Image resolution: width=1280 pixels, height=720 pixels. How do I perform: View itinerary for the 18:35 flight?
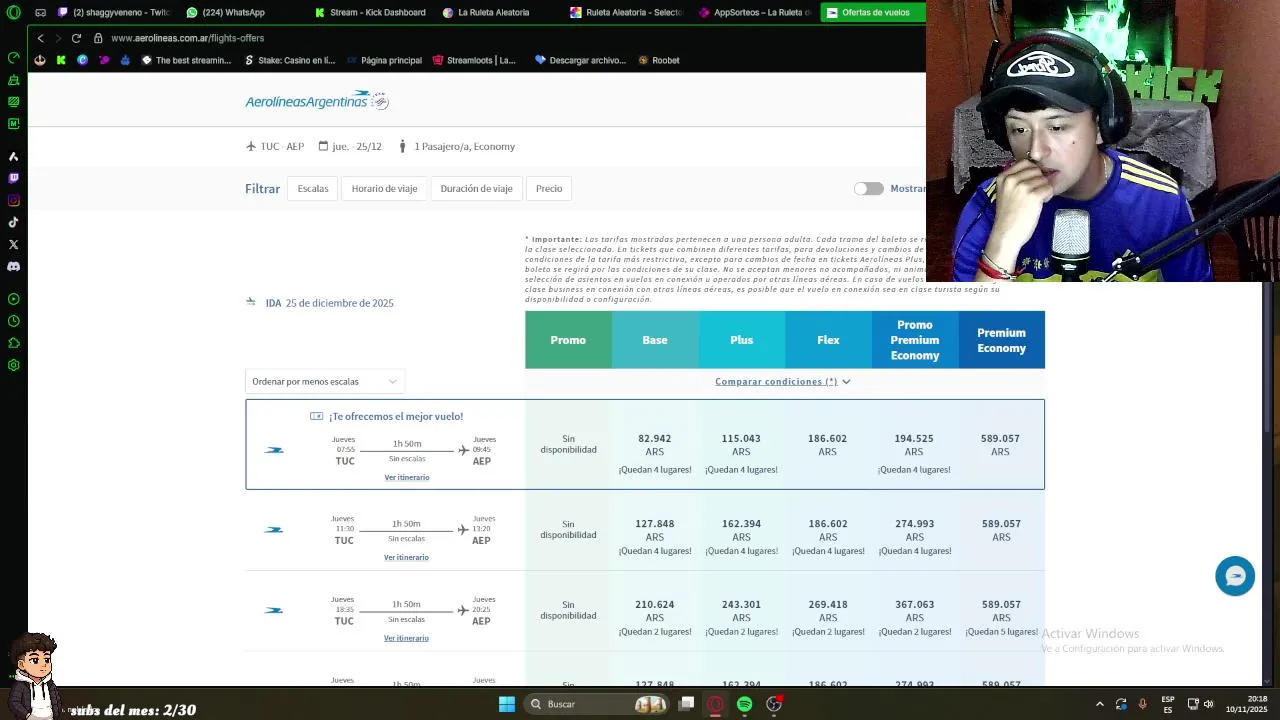point(406,638)
